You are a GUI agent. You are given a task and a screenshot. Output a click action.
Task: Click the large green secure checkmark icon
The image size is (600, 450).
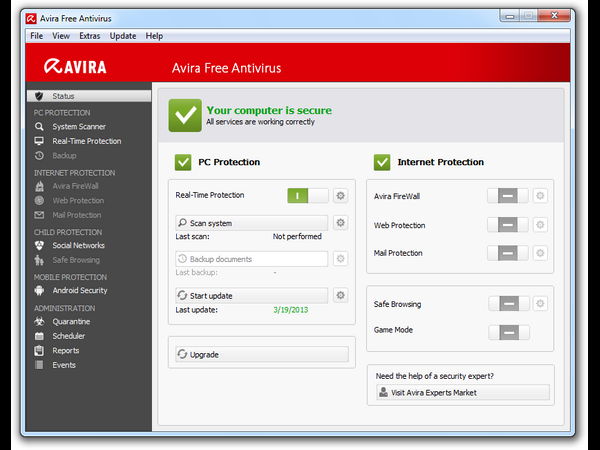pos(185,115)
